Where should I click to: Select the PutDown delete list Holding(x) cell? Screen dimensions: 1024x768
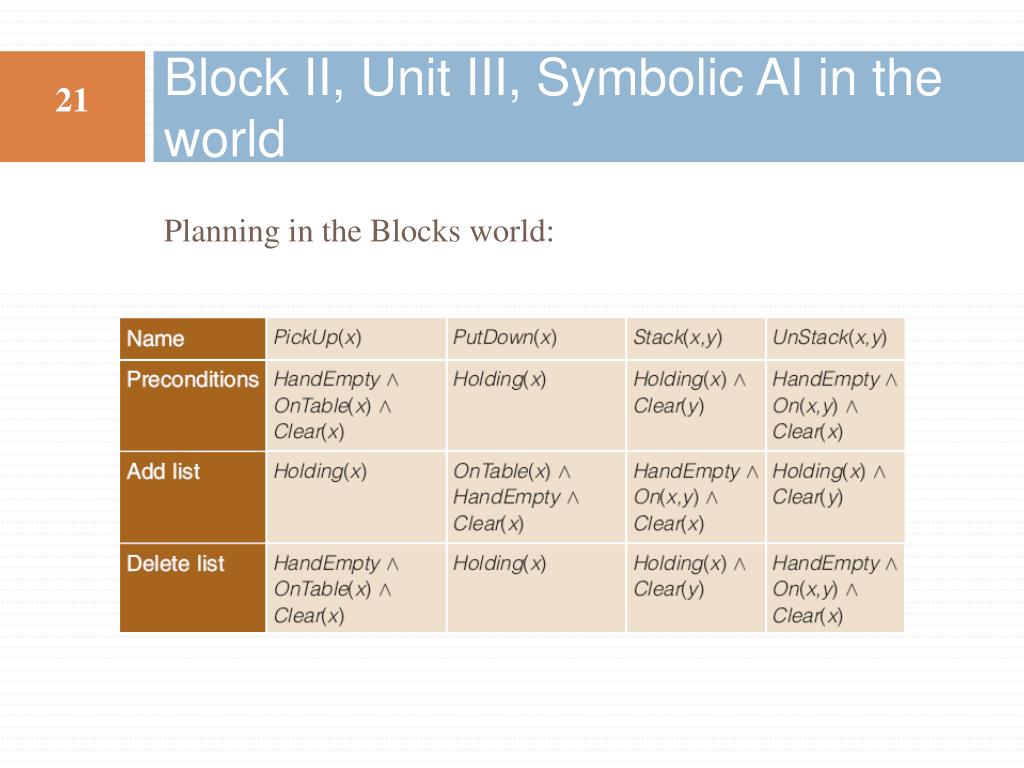coord(536,588)
